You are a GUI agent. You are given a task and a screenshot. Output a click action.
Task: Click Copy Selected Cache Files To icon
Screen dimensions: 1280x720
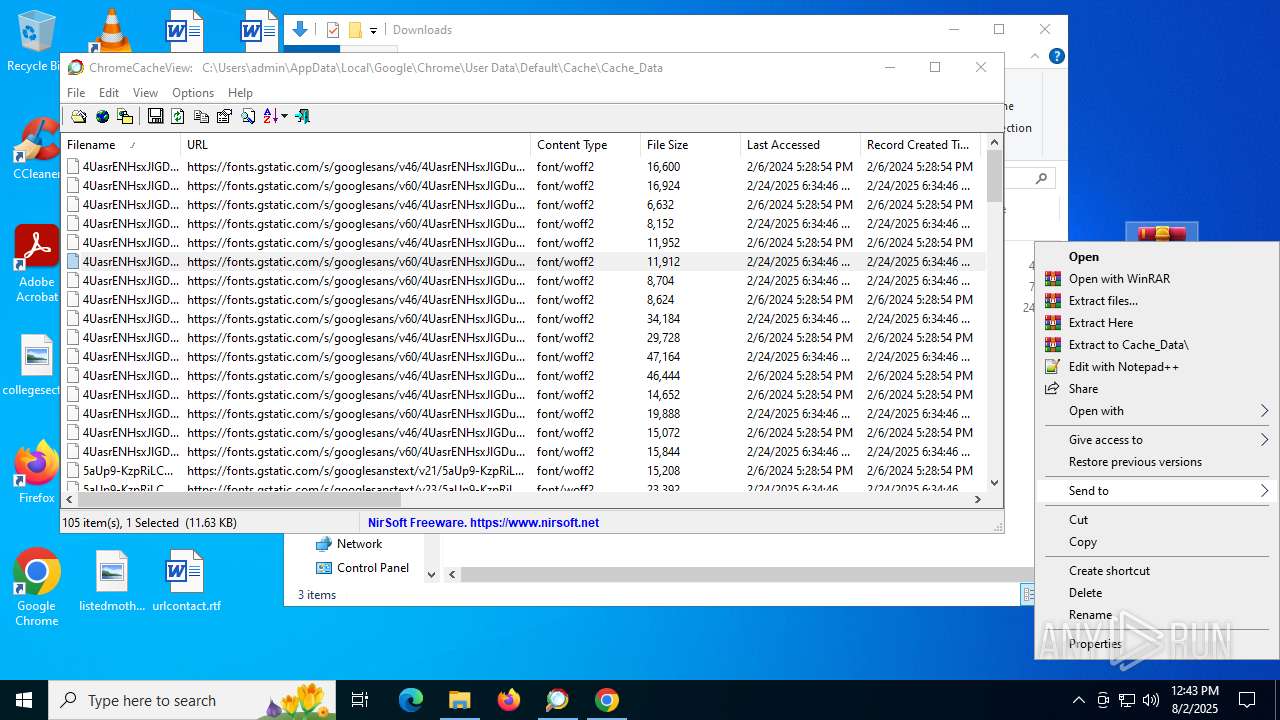(x=125, y=117)
